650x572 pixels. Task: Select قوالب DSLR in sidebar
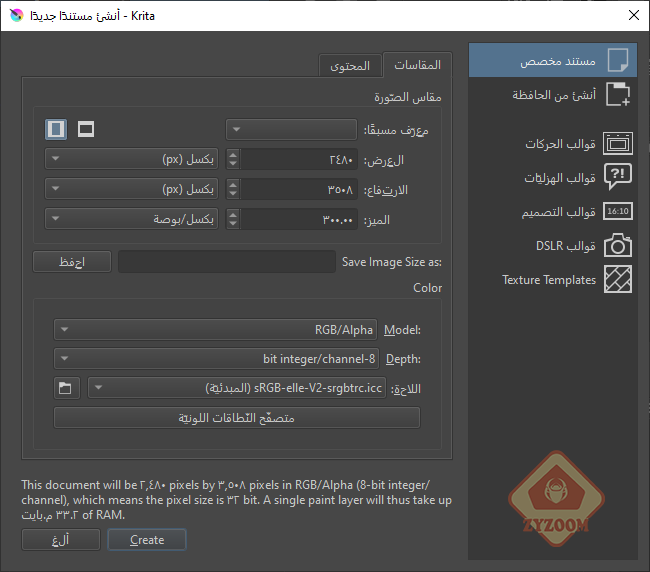pyautogui.click(x=553, y=245)
